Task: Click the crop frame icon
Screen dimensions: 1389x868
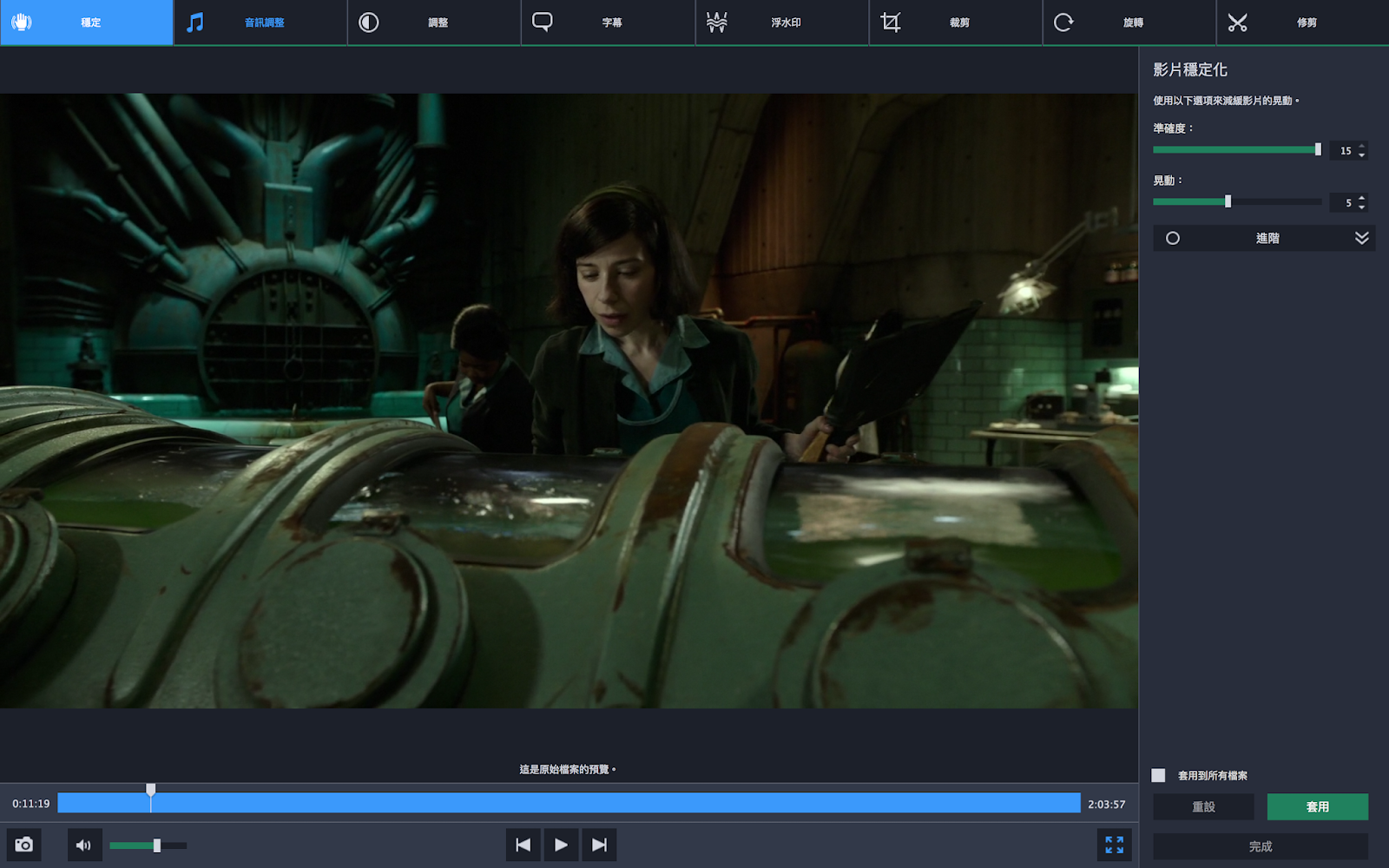Action: tap(890, 22)
